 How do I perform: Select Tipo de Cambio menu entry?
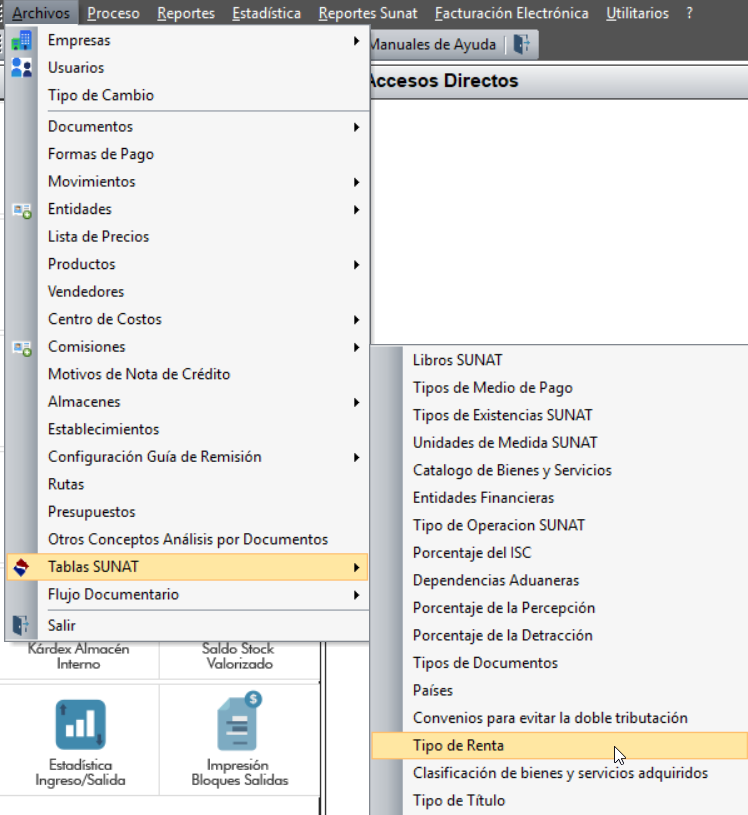(x=187, y=95)
